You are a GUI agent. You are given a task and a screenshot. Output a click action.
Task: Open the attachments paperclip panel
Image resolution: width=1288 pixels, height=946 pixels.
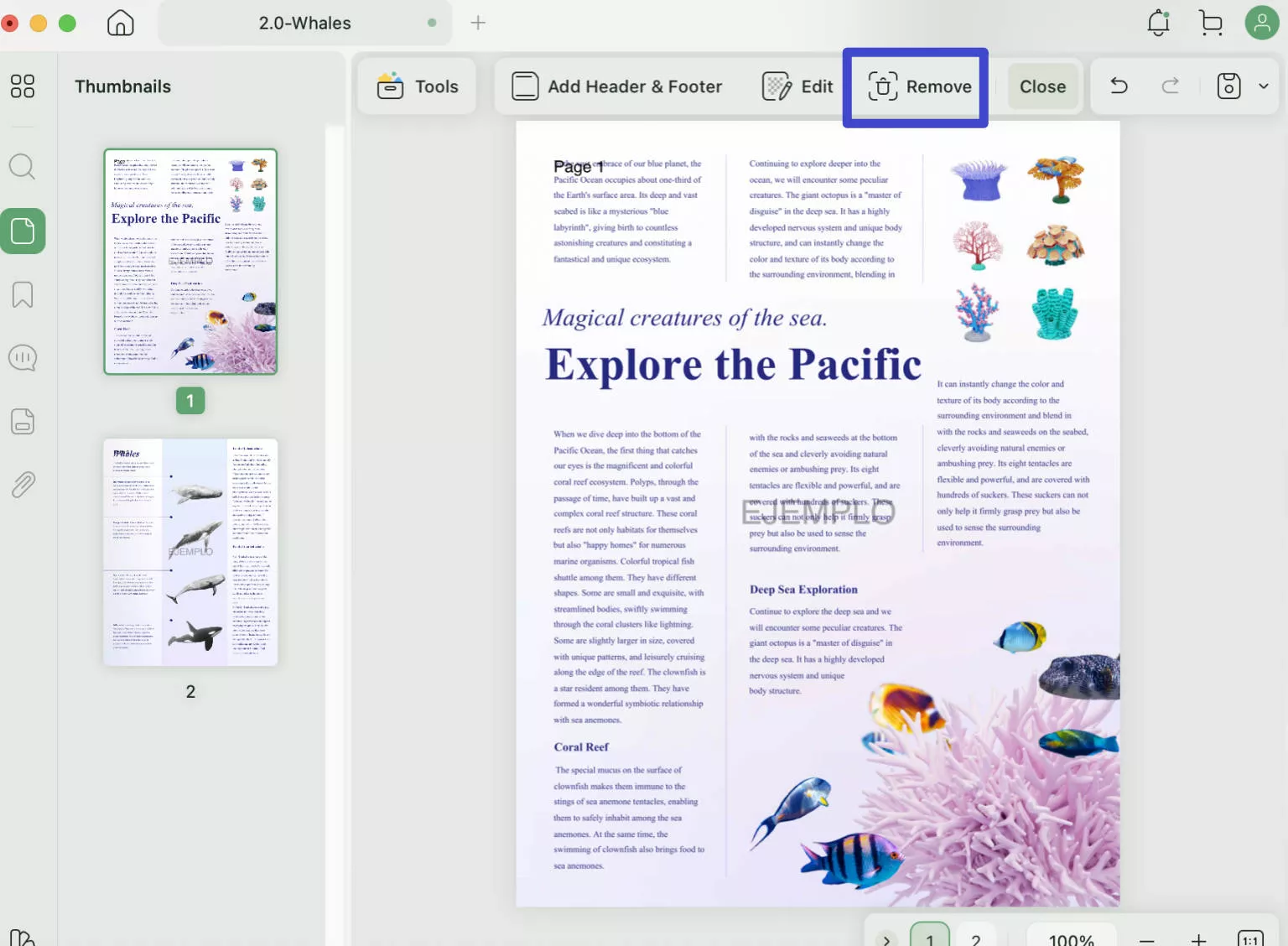[x=23, y=485]
